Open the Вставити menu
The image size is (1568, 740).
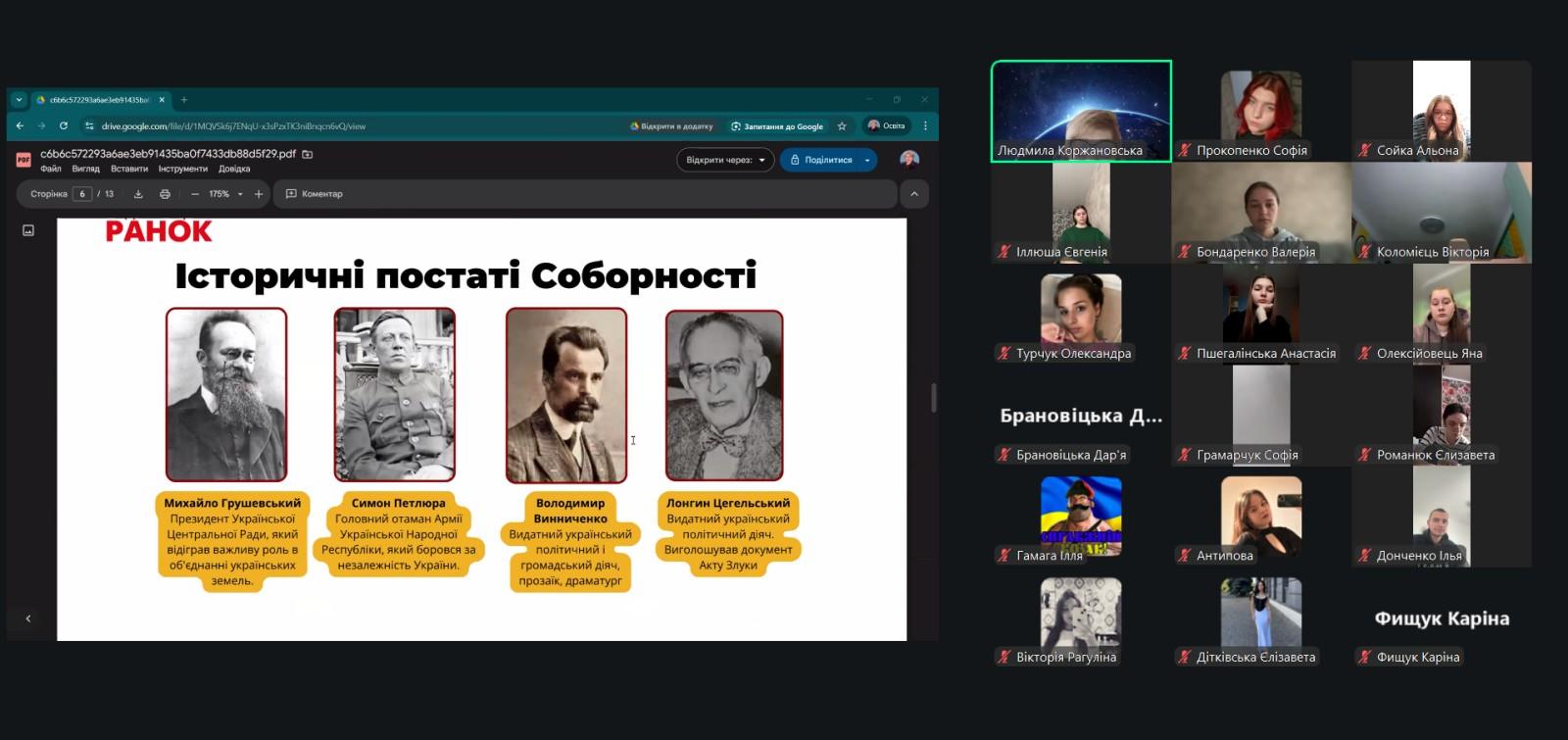click(x=129, y=169)
